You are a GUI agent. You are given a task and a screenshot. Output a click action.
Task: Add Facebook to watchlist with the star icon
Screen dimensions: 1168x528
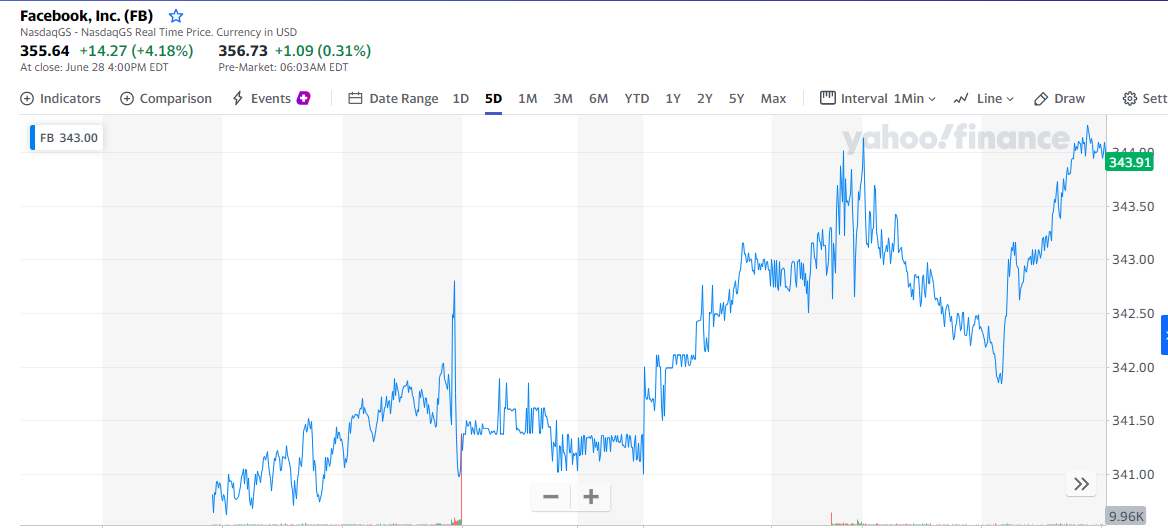[176, 16]
